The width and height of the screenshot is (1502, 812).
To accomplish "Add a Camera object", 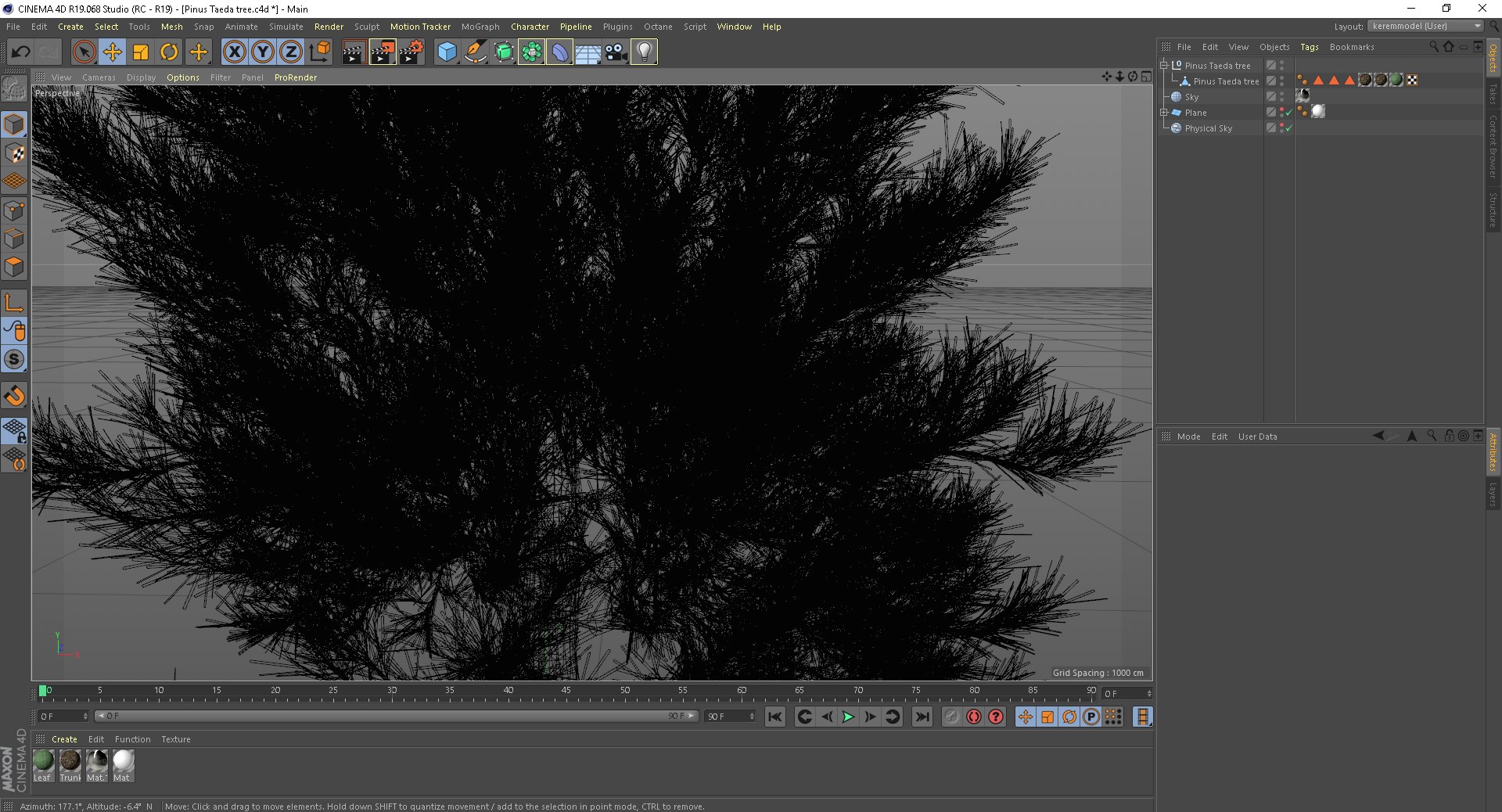I will coord(616,52).
